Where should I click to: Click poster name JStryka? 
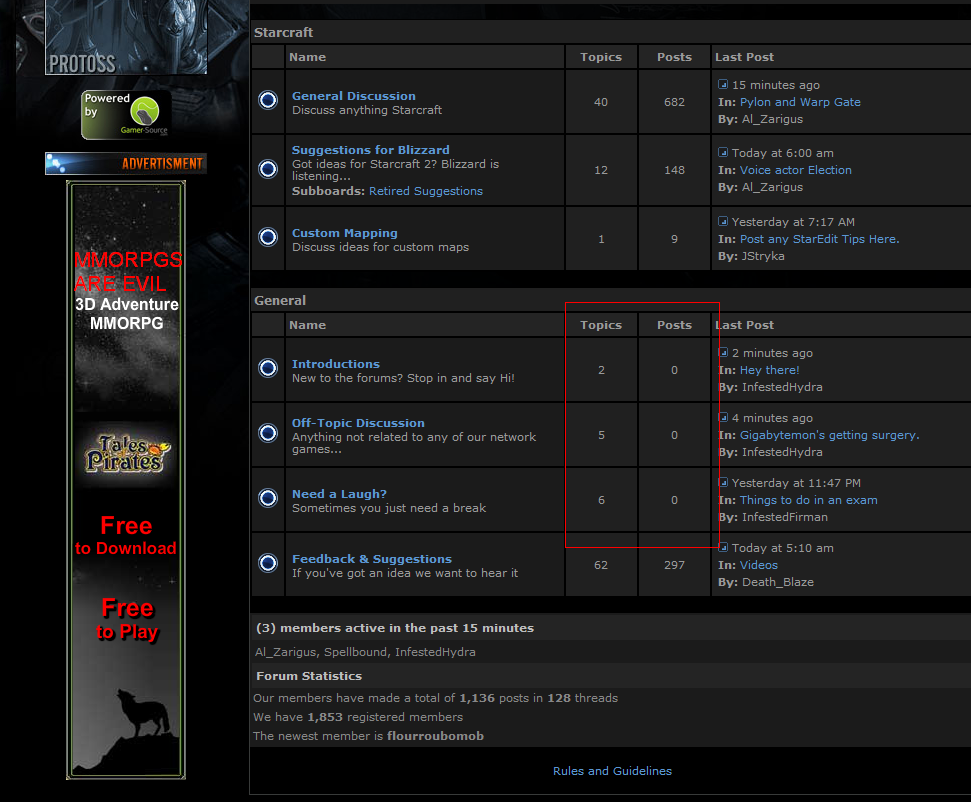(763, 256)
